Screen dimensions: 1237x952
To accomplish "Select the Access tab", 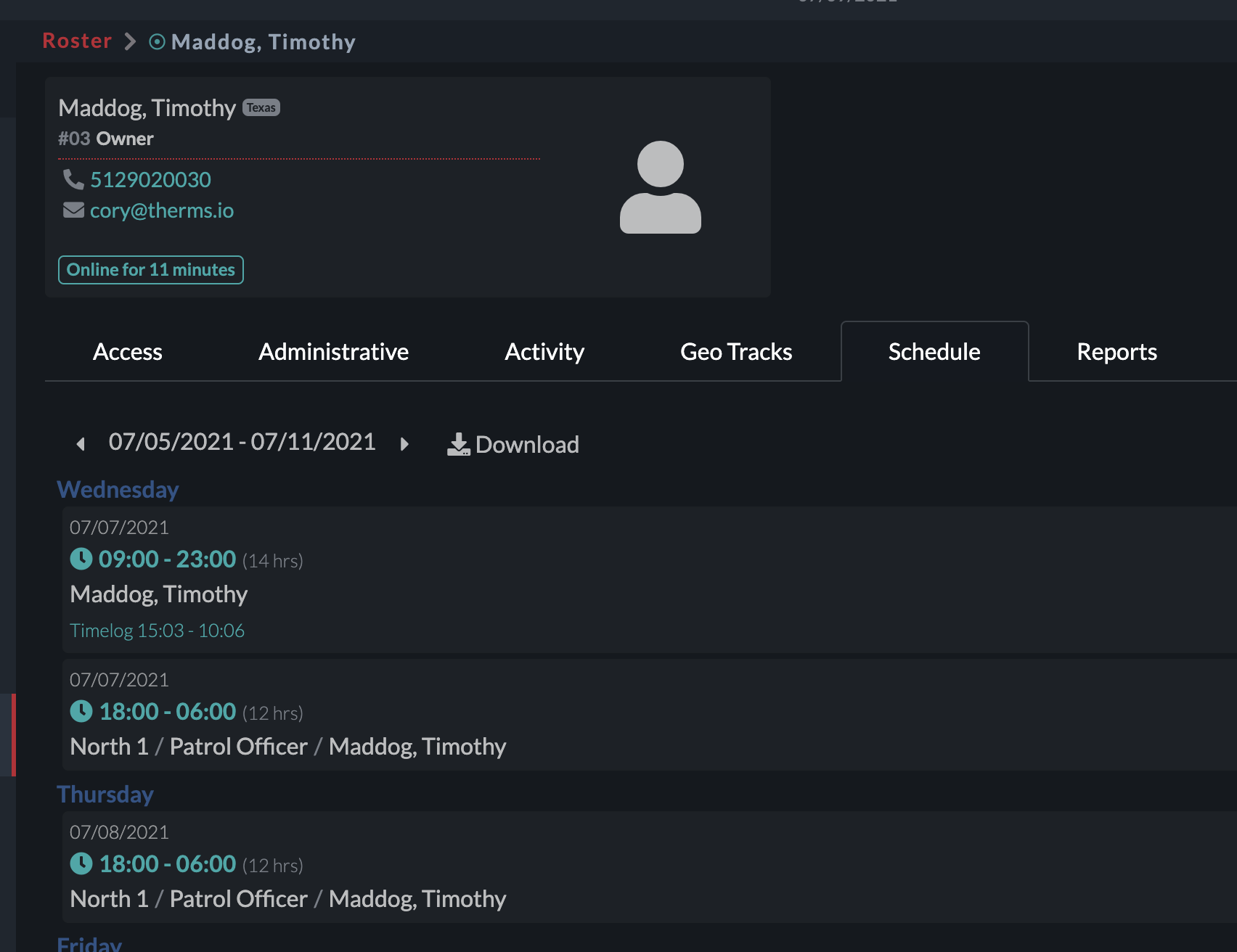I will coord(127,351).
